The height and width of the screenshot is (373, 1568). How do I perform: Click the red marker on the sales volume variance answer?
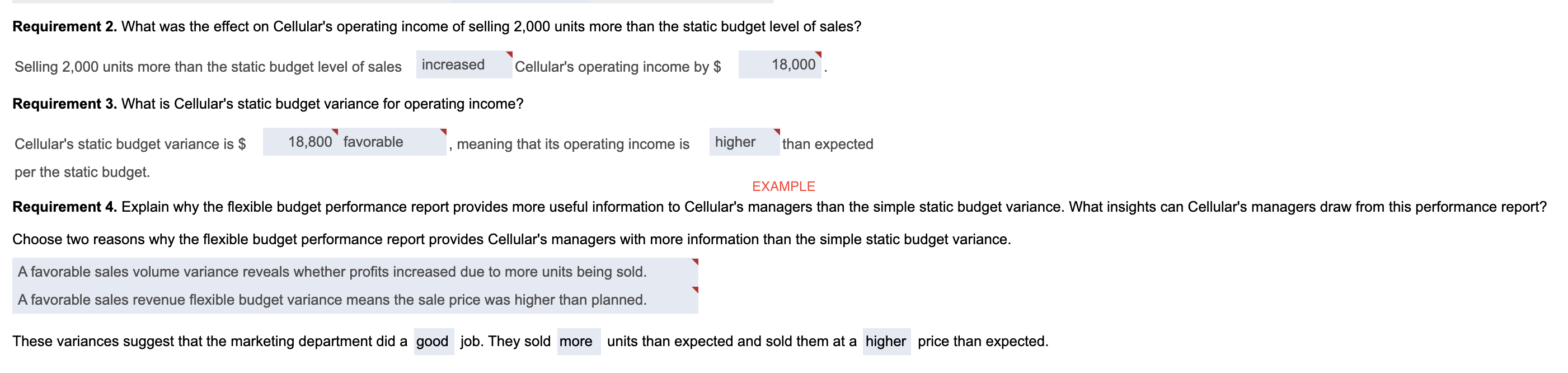click(696, 260)
